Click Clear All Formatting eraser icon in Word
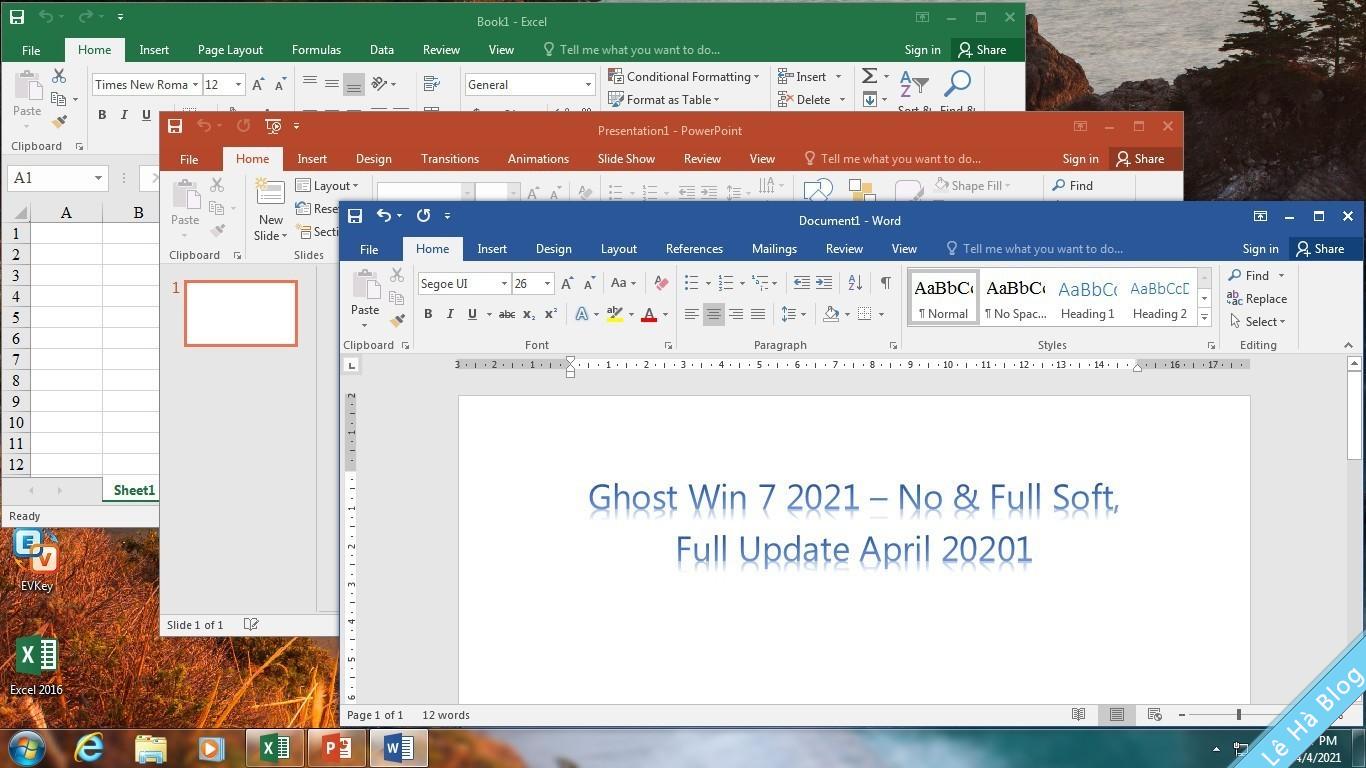1366x768 pixels. tap(661, 284)
